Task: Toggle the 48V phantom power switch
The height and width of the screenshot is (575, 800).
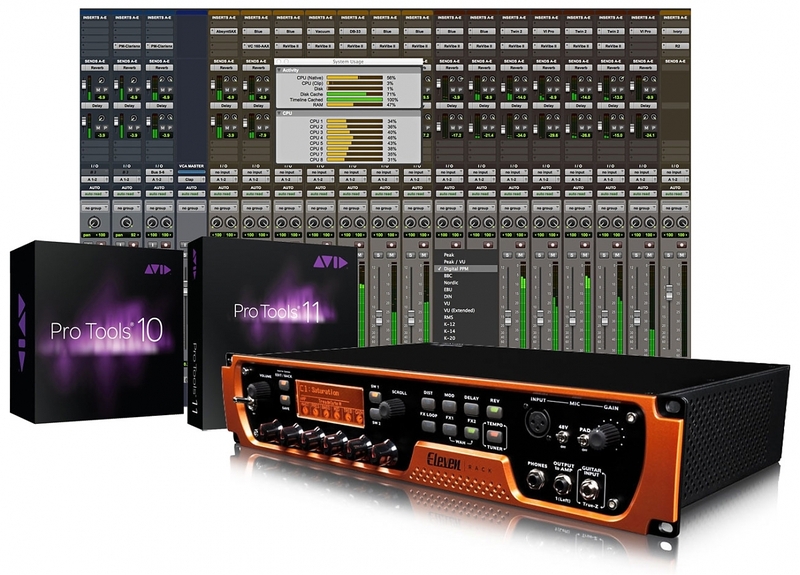Action: click(563, 437)
